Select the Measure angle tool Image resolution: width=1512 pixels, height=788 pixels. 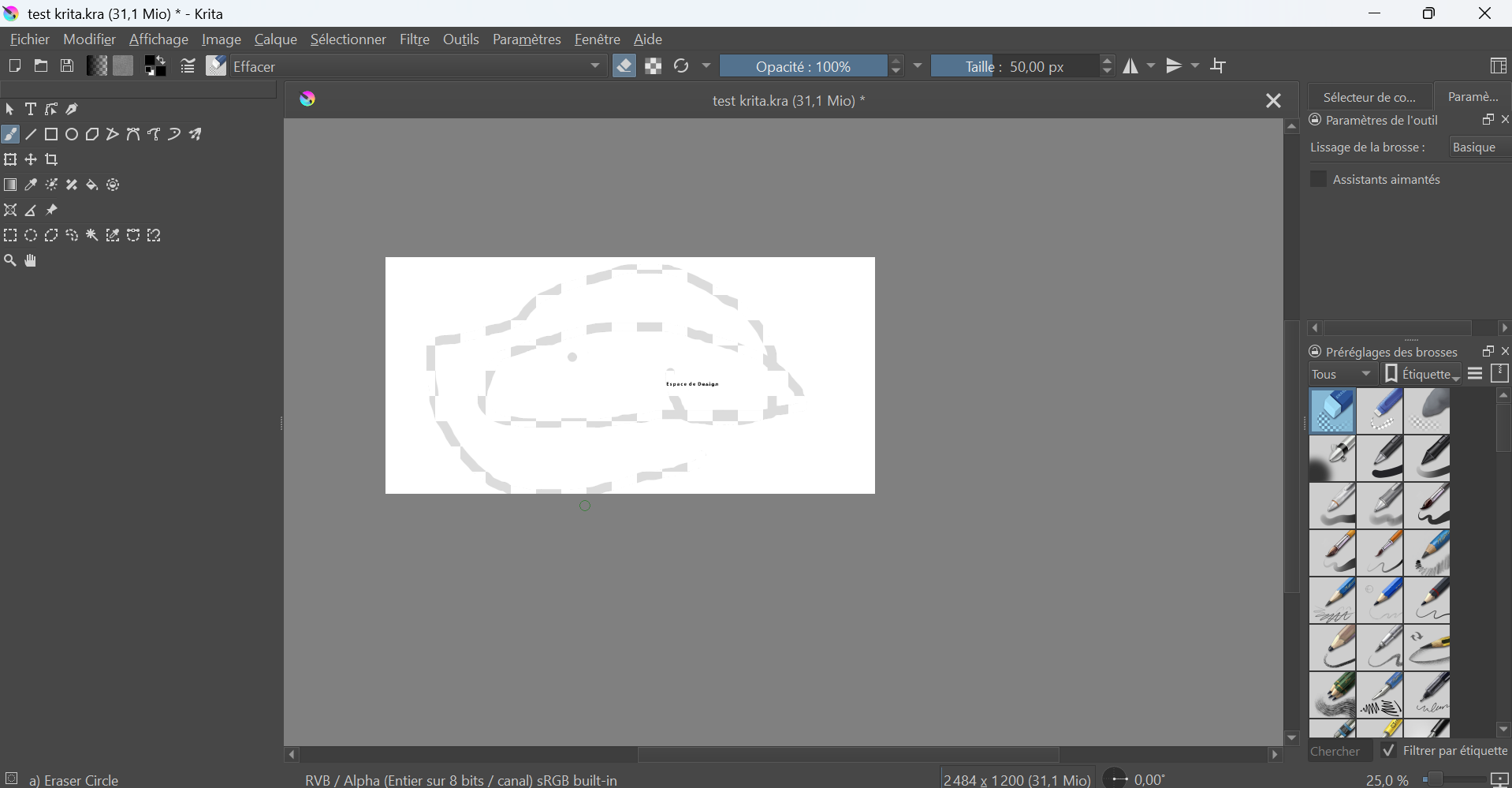31,211
